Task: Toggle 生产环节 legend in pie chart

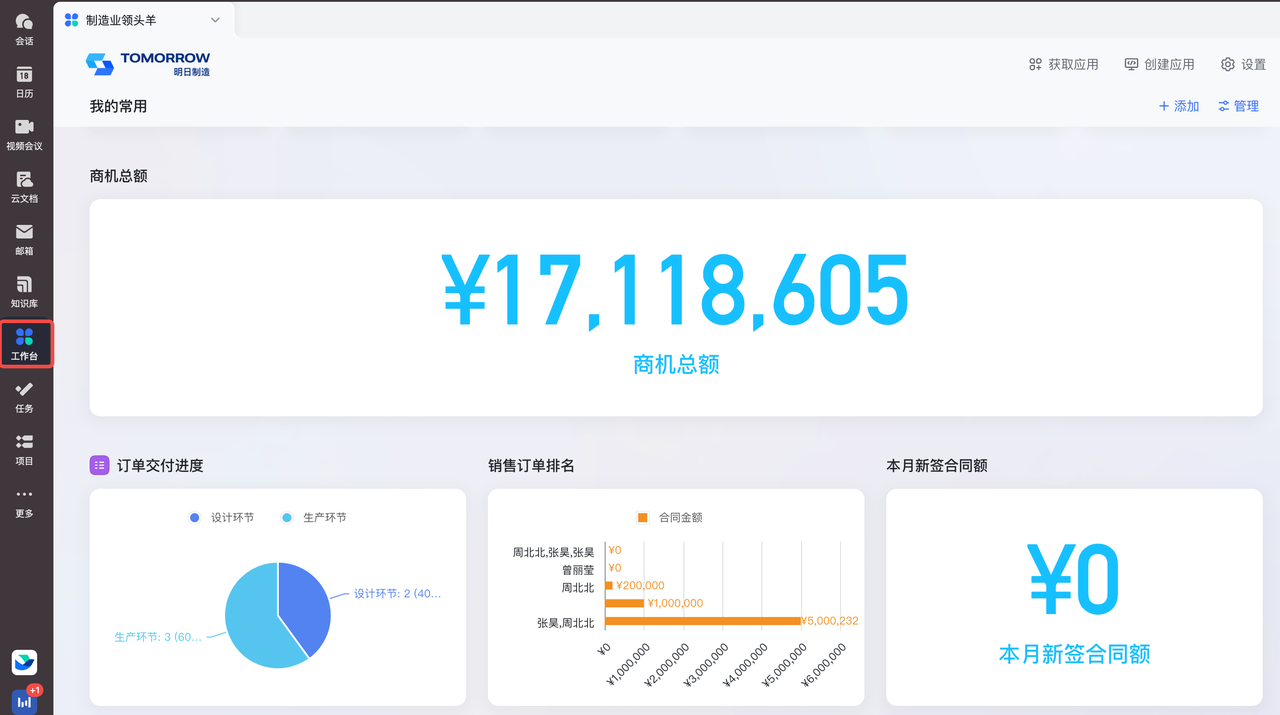Action: [315, 518]
